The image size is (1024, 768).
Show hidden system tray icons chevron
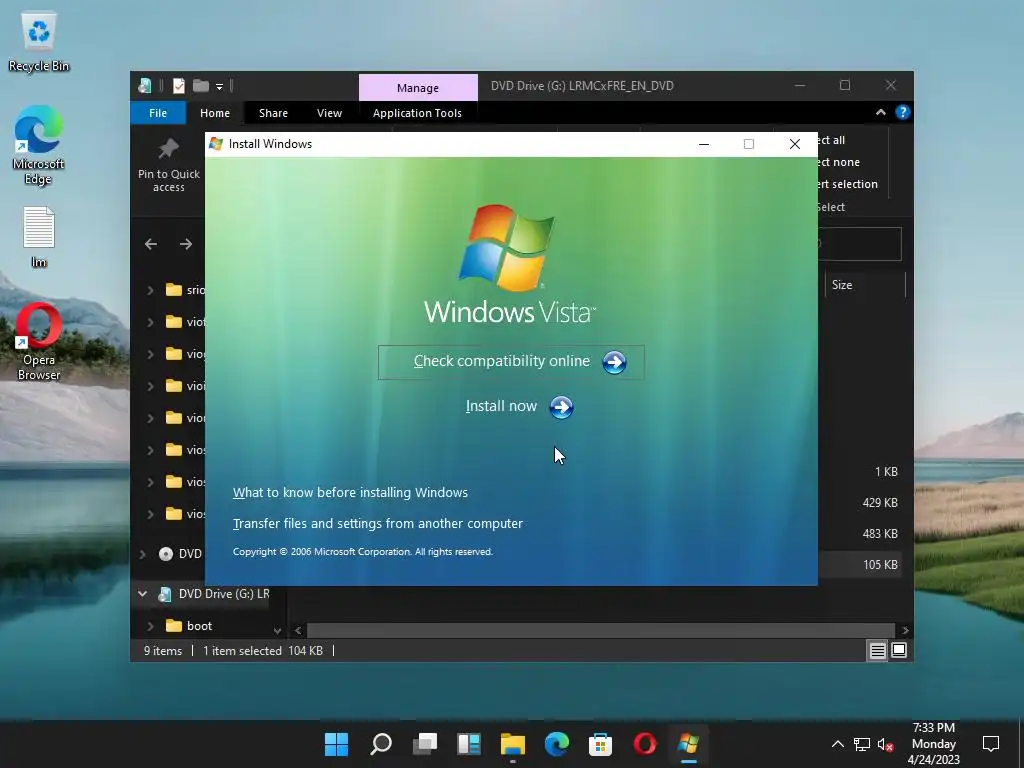[837, 744]
